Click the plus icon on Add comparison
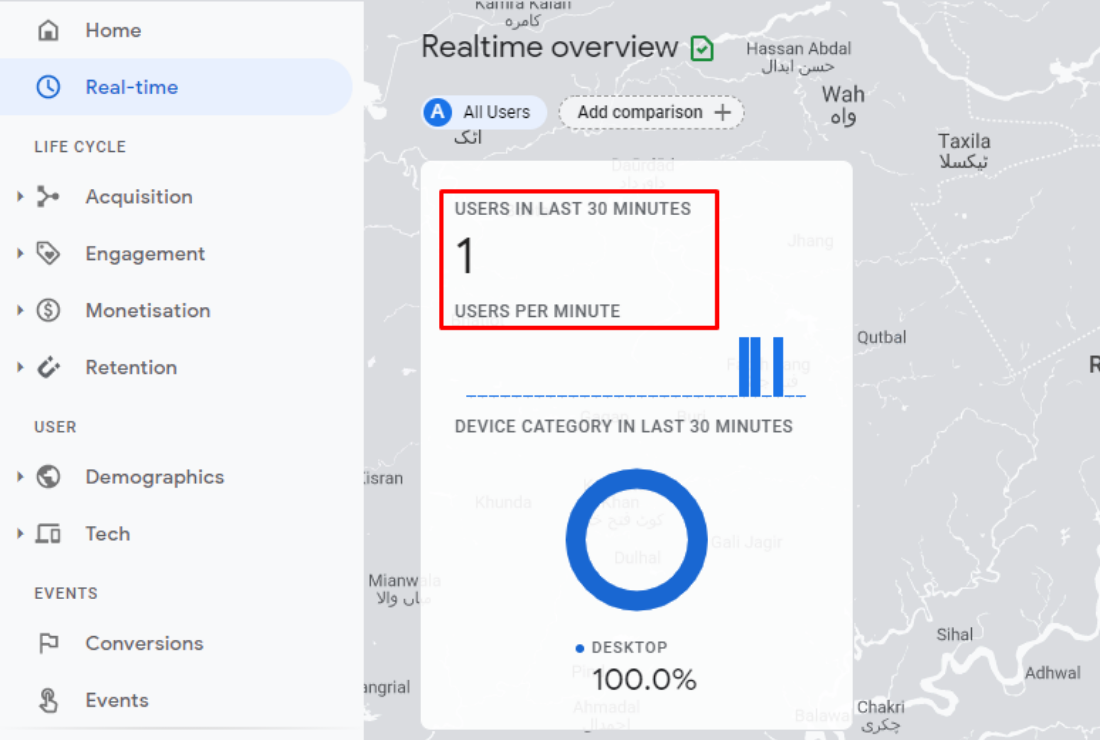This screenshot has width=1100, height=740. tap(723, 112)
